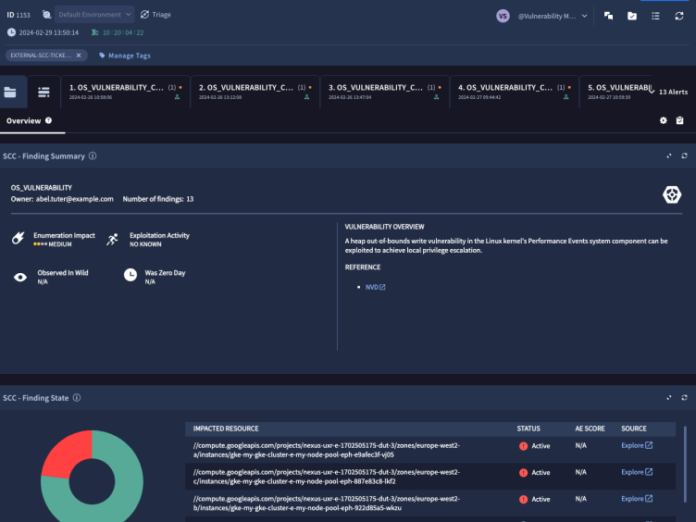Screen dimensions: 696x522
Task: Open Overview settings gear icon
Action: pyautogui.click(x=663, y=121)
